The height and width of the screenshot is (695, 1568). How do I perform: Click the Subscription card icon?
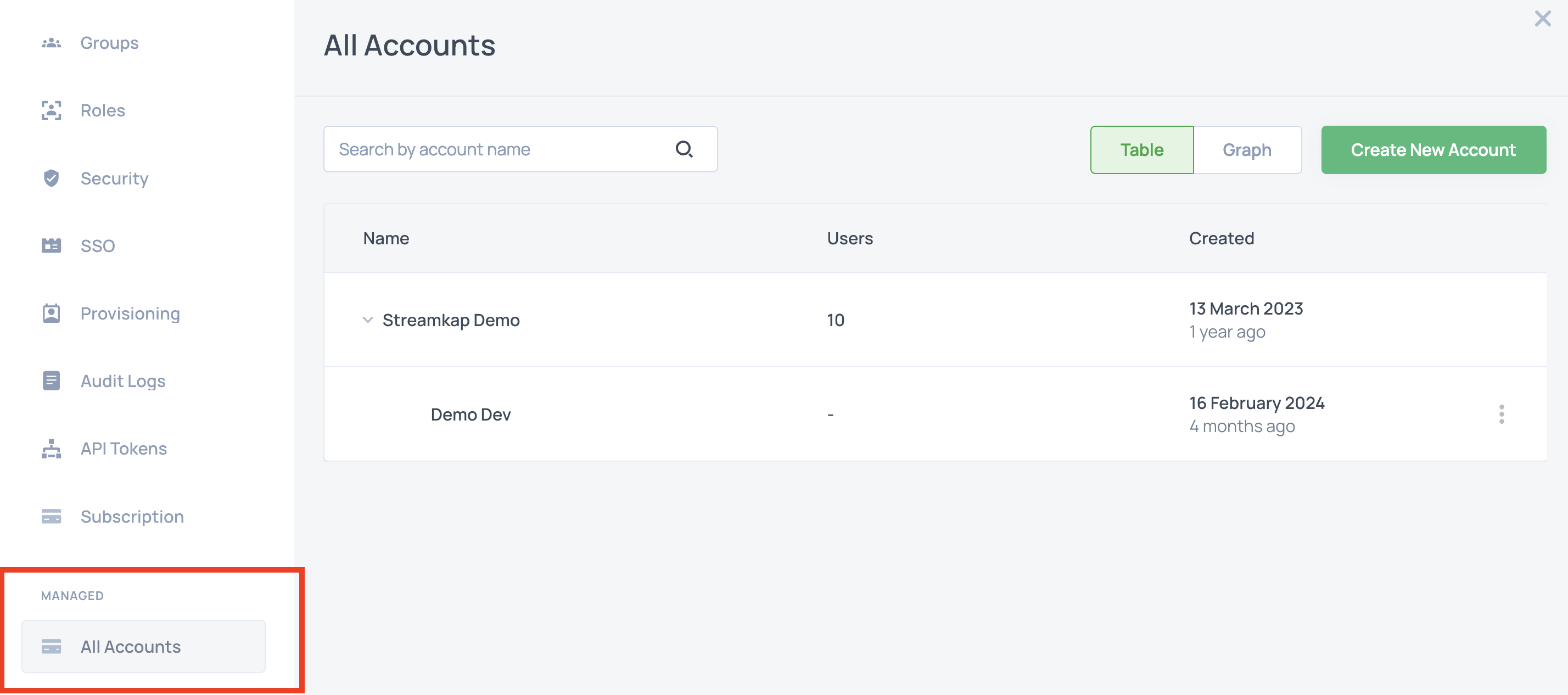(51, 516)
